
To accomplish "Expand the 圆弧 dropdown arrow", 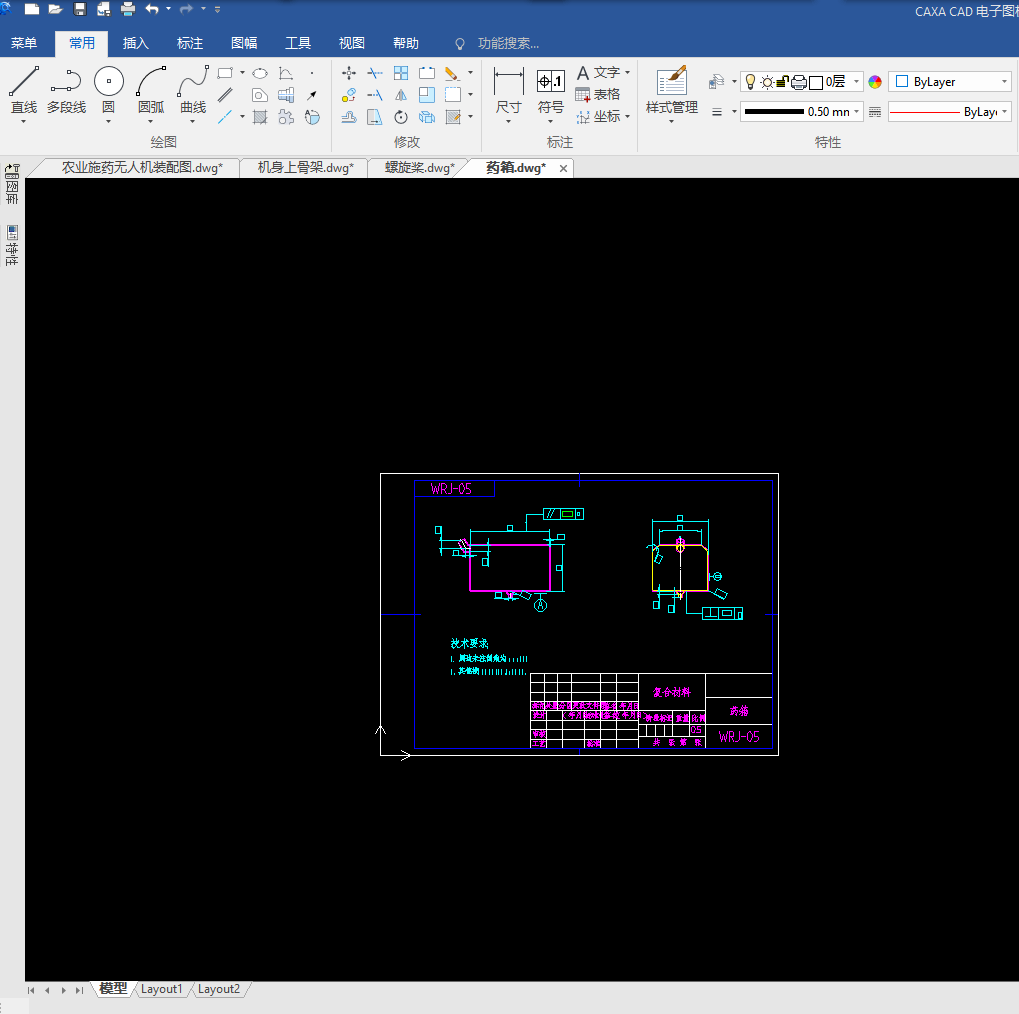I will pos(150,121).
